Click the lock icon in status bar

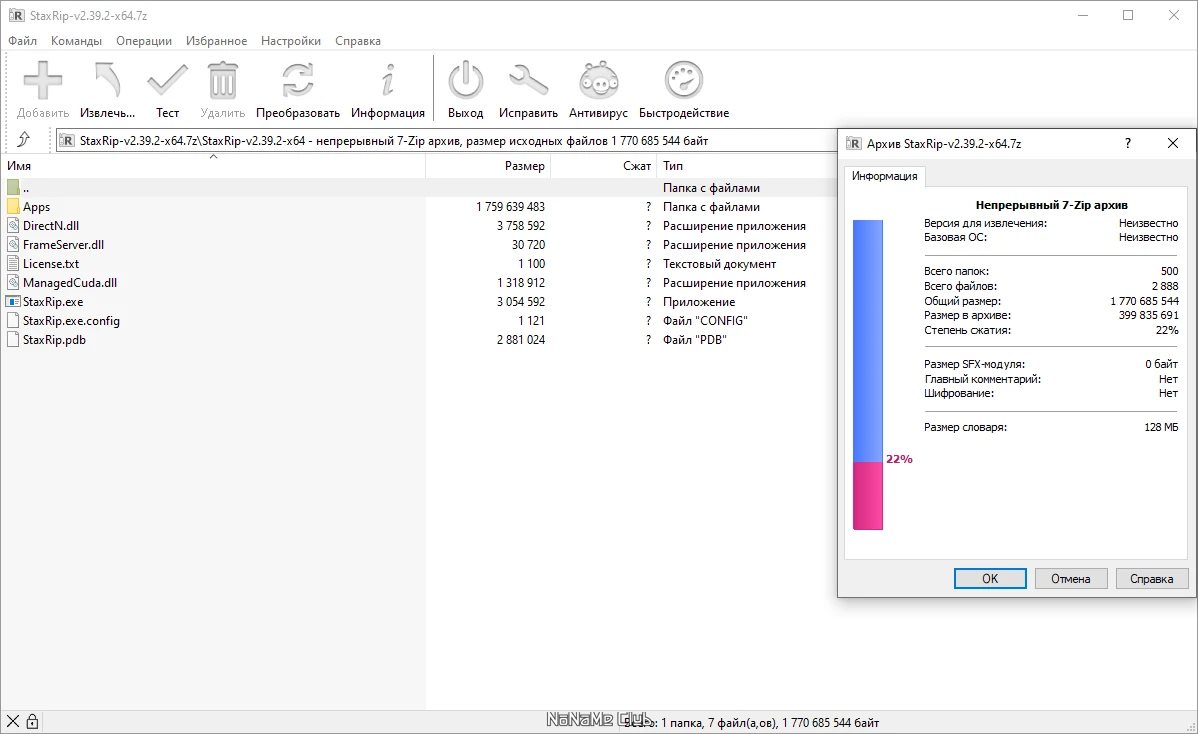tap(32, 721)
